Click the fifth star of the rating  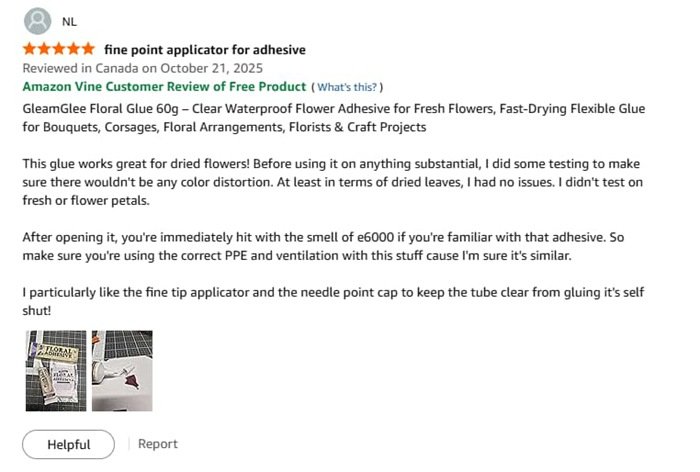[87, 49]
